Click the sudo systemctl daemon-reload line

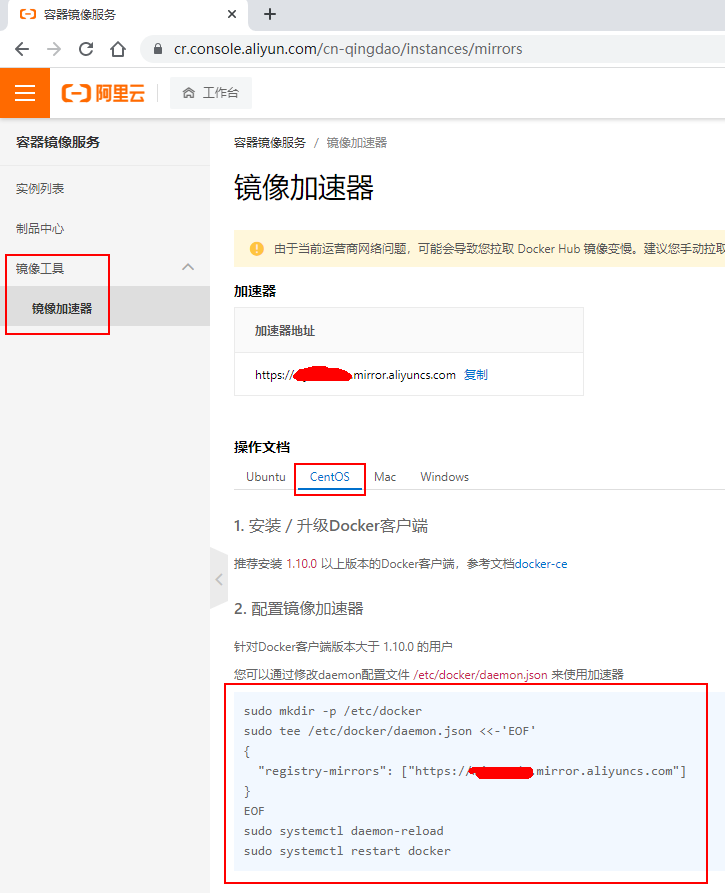(343, 831)
